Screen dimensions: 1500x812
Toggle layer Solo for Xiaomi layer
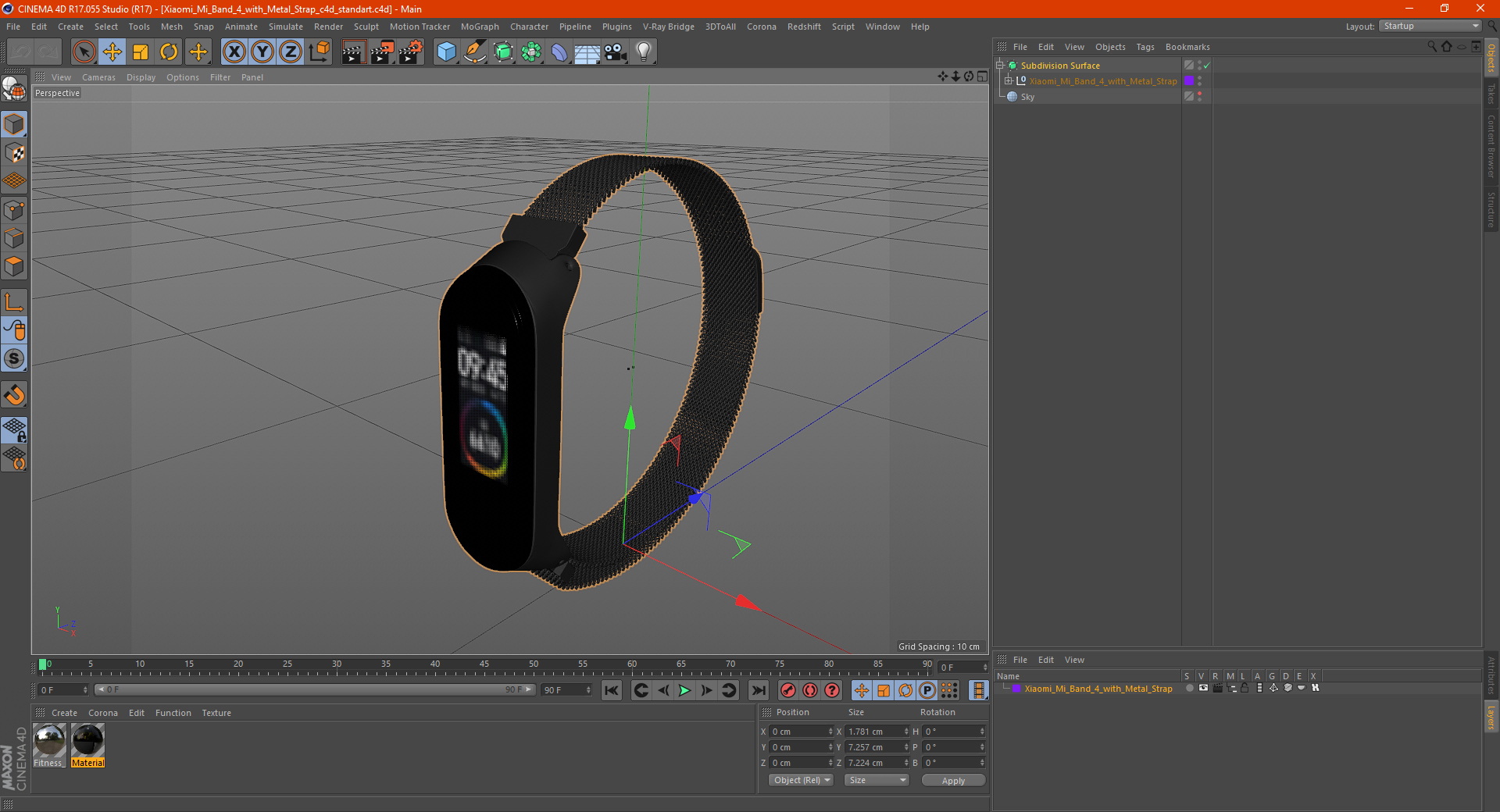coord(1190,689)
